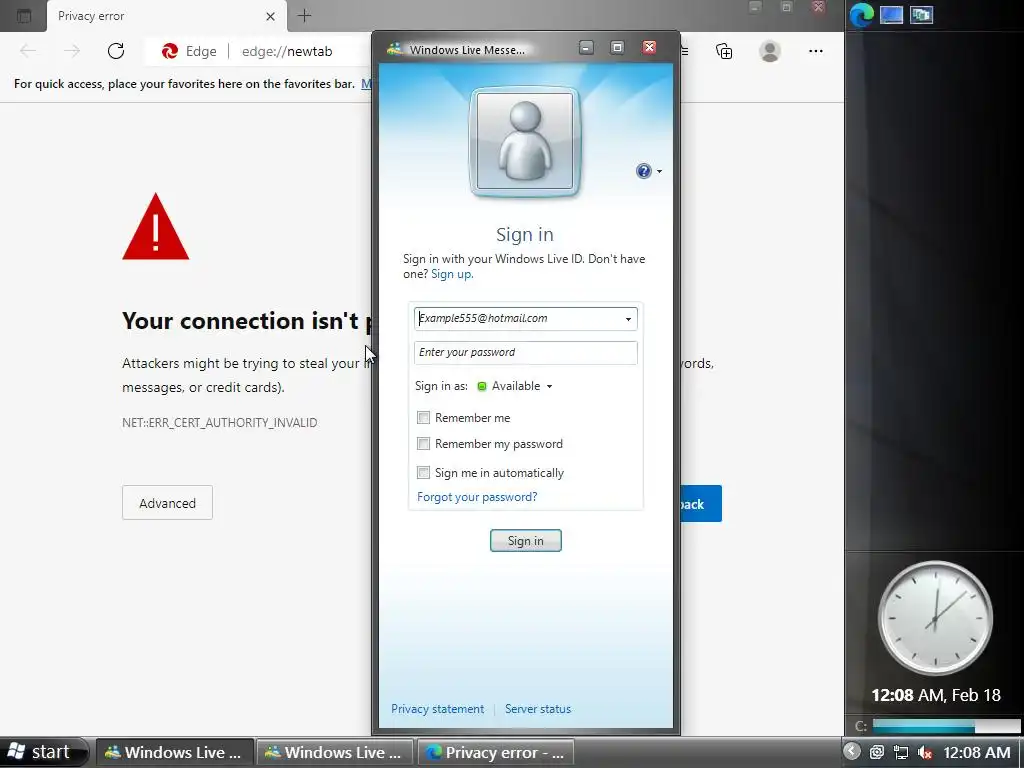Viewport: 1024px width, 768px height.
Task: Maximize the Windows Live Messenger window
Action: (x=616, y=47)
